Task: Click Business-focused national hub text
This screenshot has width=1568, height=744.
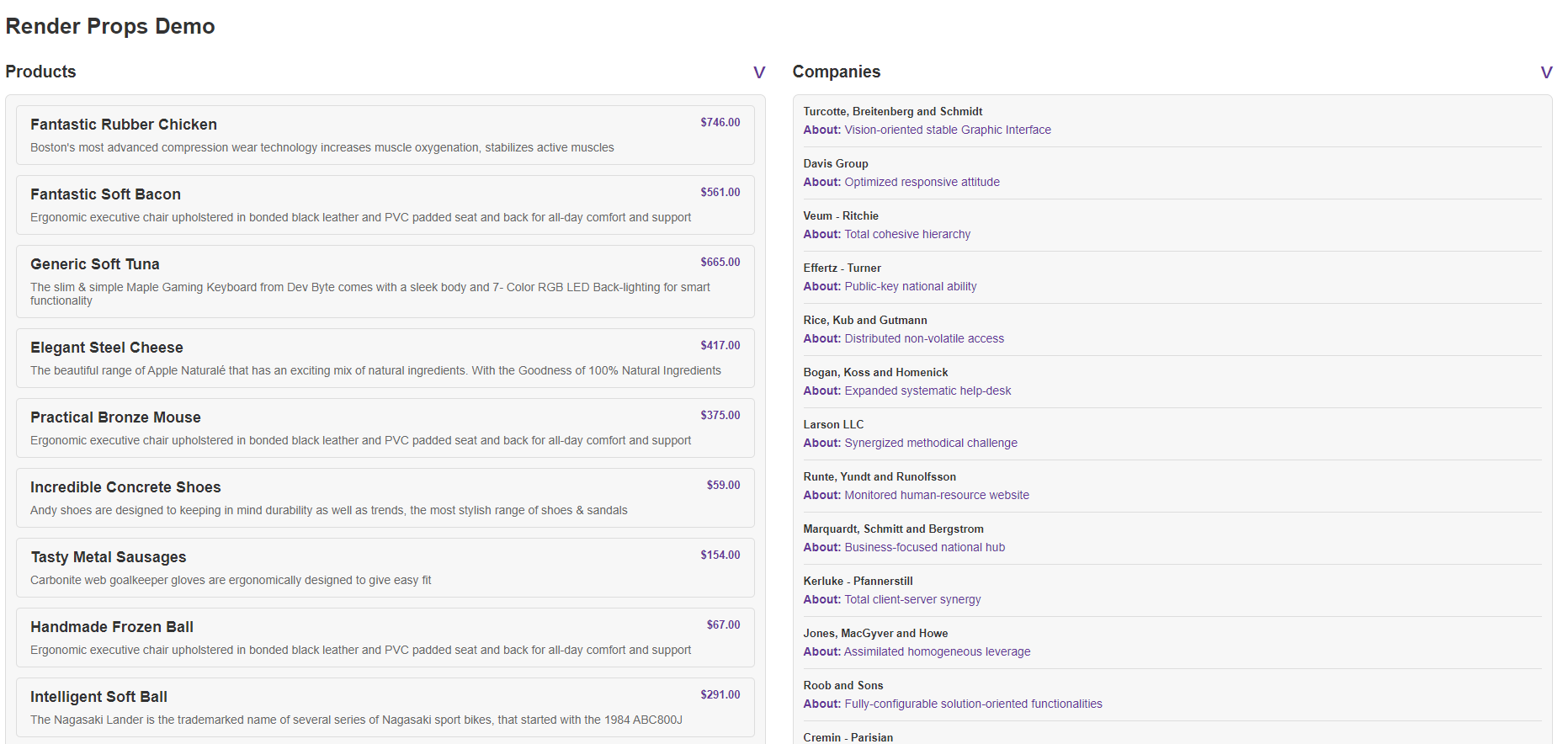Action: [925, 547]
